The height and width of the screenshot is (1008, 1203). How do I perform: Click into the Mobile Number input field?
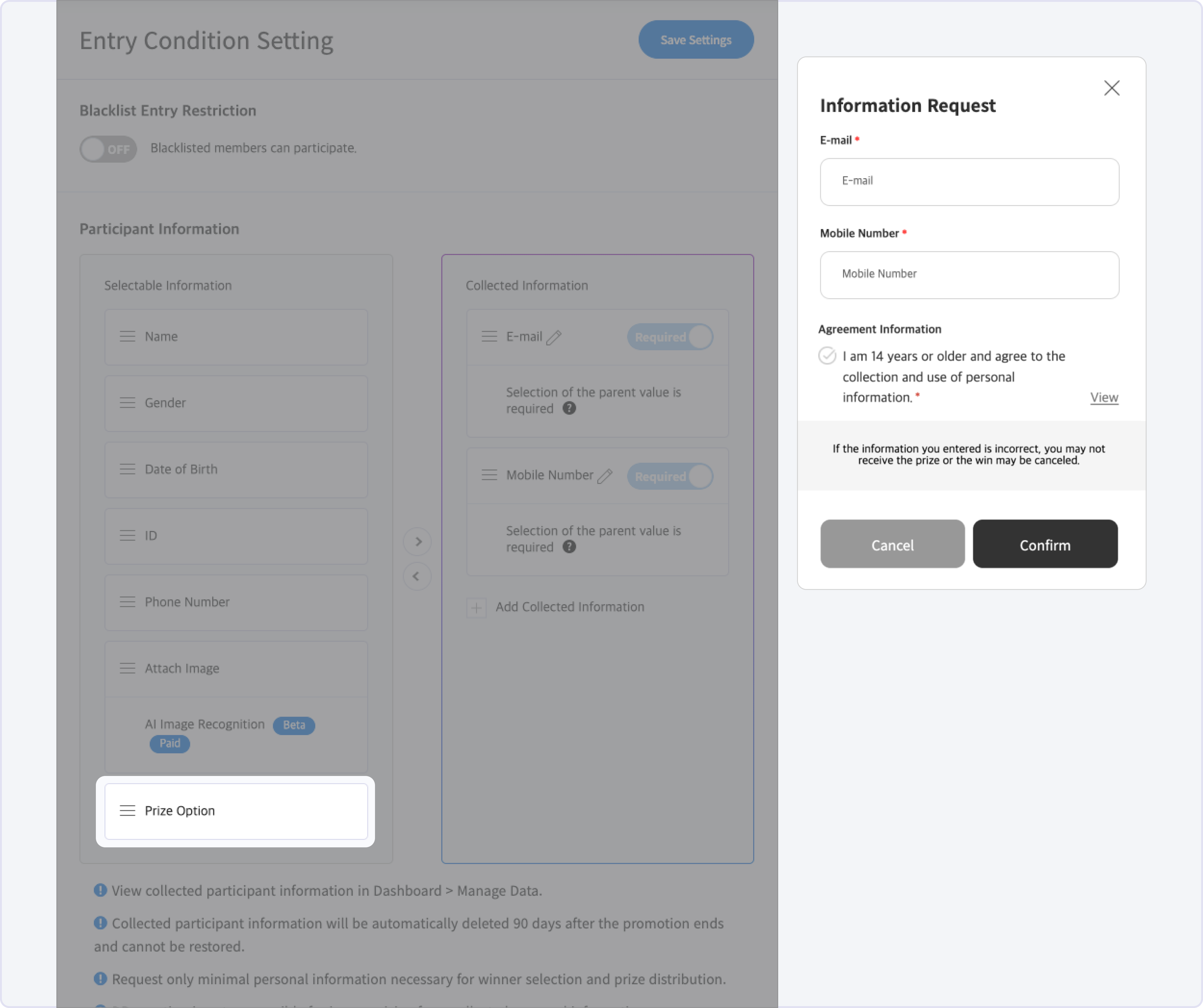(969, 275)
